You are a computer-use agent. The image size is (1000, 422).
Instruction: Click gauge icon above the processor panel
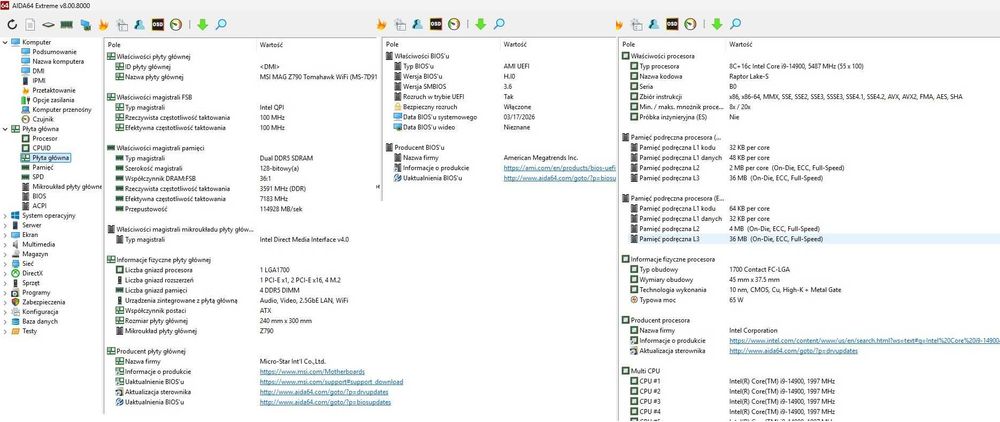coord(691,24)
